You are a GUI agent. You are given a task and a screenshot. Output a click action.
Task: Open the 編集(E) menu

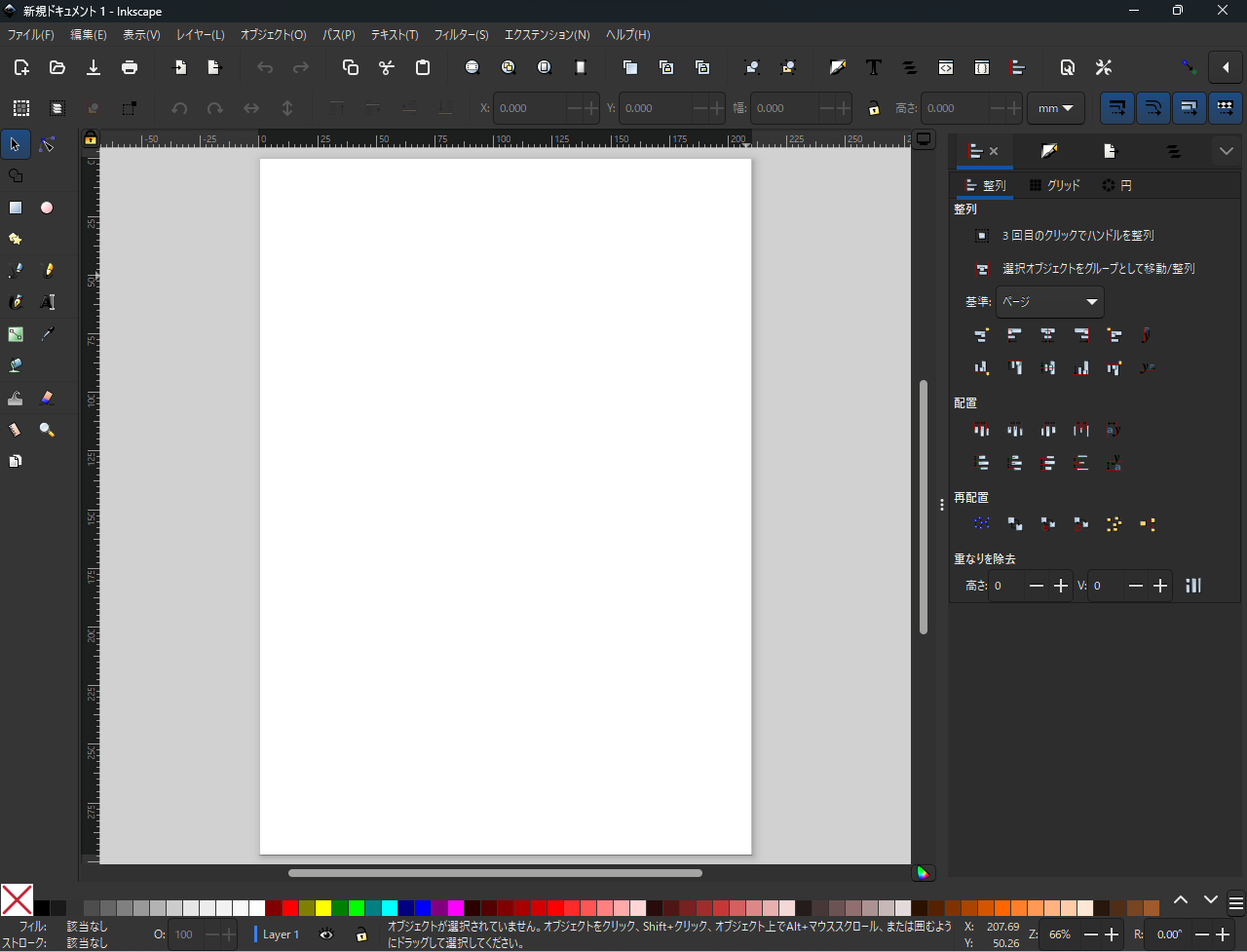89,34
